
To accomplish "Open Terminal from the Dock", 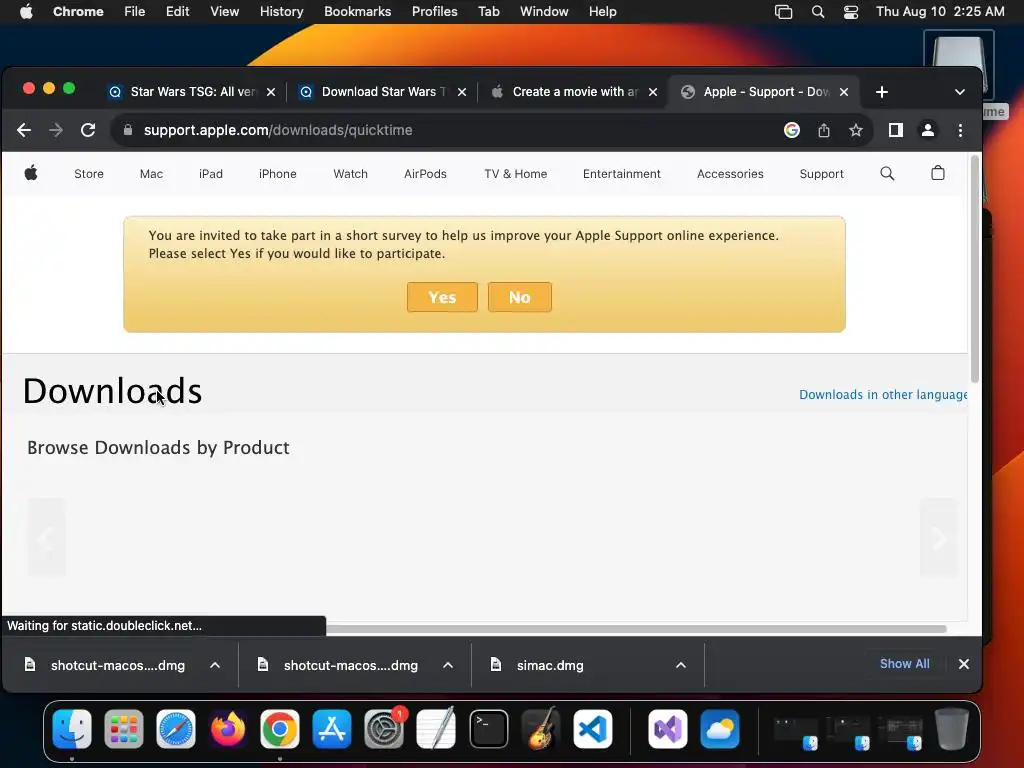I will [x=488, y=729].
